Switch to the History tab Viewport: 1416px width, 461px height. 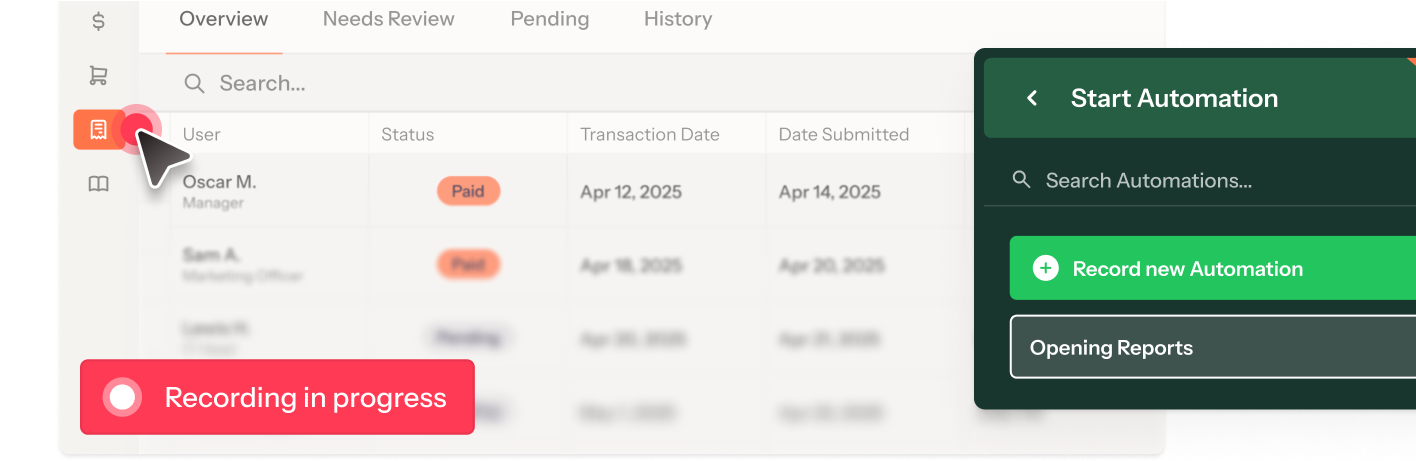678,19
